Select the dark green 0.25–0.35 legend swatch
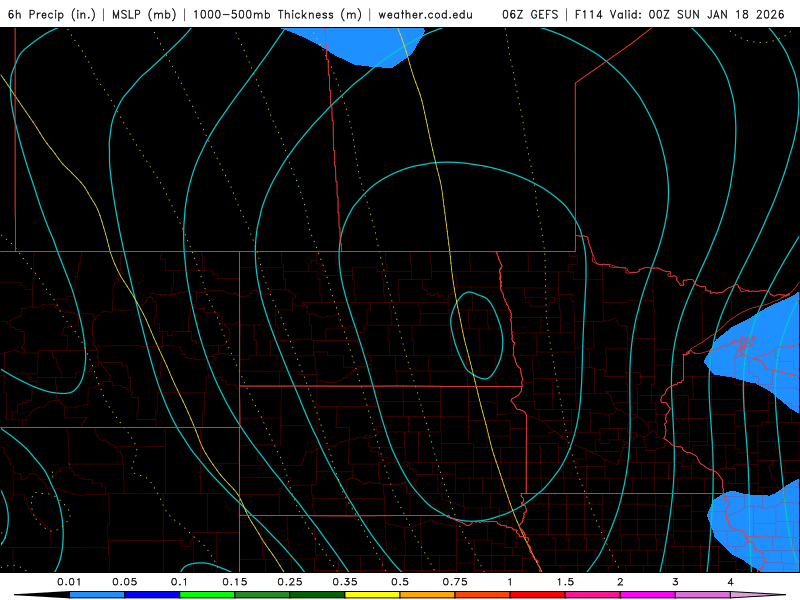 pyautogui.click(x=317, y=595)
